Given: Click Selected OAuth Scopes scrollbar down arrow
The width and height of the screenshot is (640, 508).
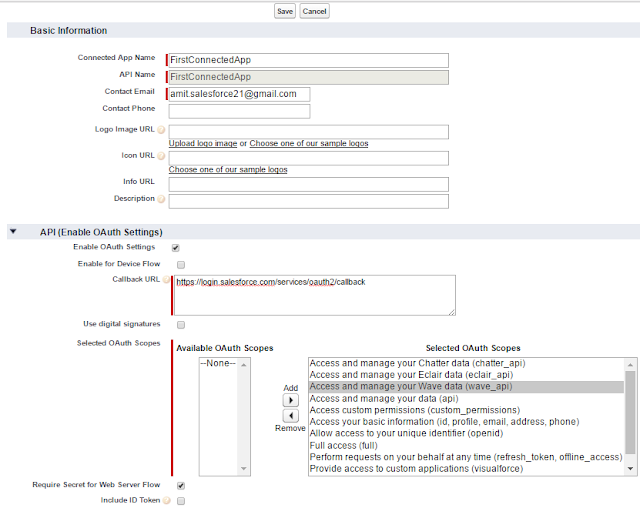Looking at the screenshot, I should pos(631,469).
